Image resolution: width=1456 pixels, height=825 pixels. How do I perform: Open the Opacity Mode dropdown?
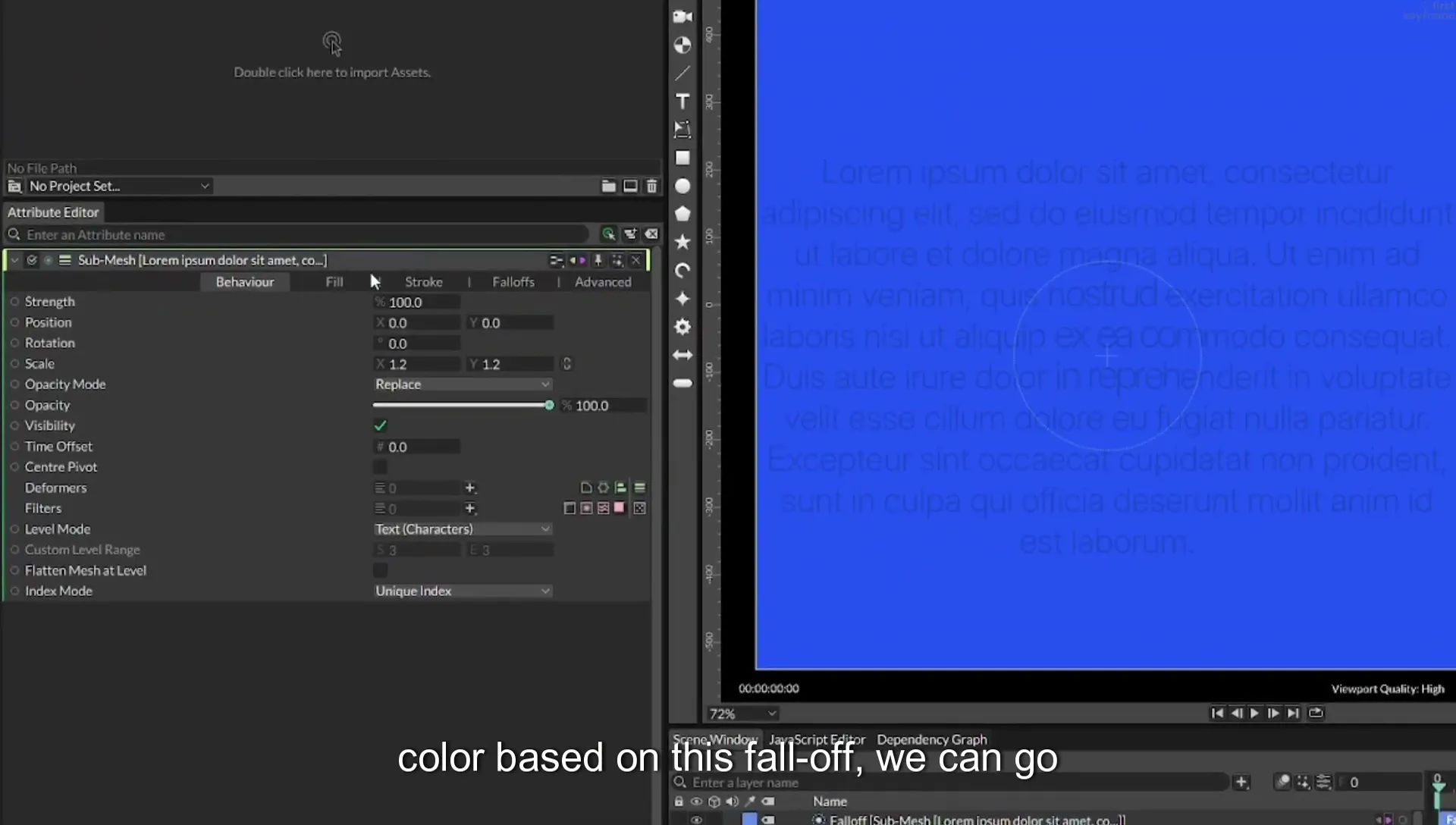[462, 384]
